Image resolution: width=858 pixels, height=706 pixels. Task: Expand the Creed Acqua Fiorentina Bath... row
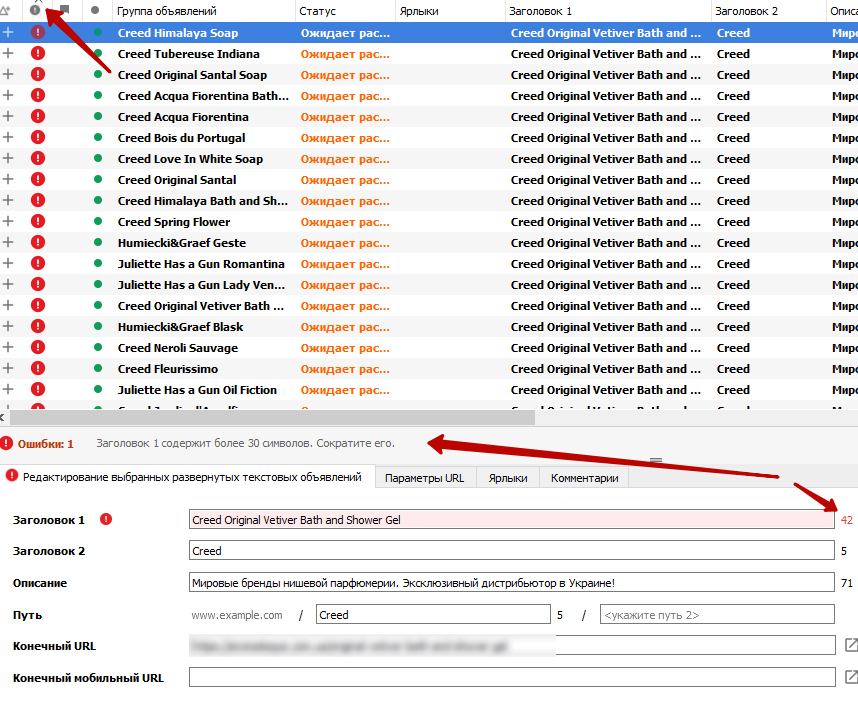coord(8,95)
